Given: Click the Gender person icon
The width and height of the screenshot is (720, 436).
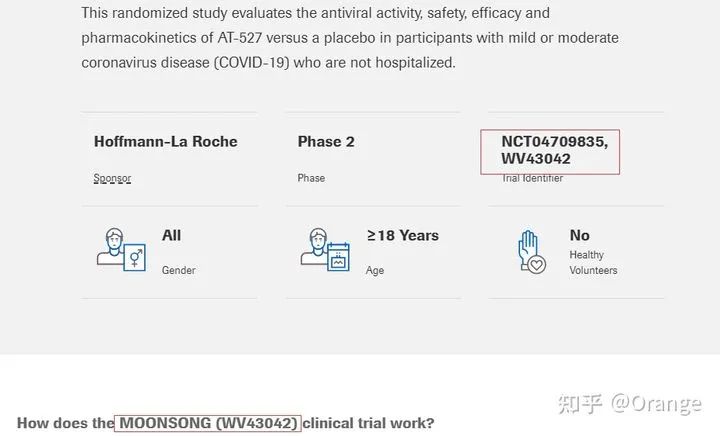Looking at the screenshot, I should click(121, 249).
